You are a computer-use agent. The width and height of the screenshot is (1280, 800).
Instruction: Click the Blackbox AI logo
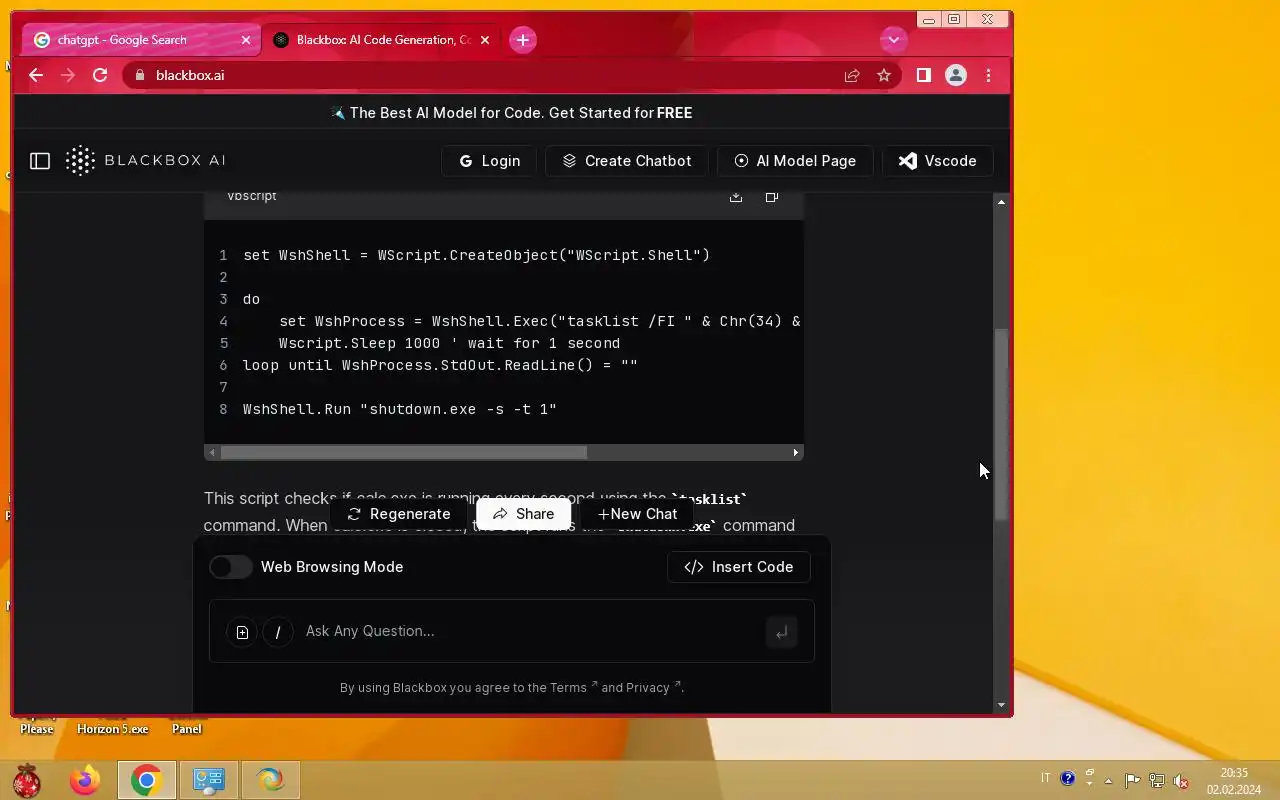(146, 161)
